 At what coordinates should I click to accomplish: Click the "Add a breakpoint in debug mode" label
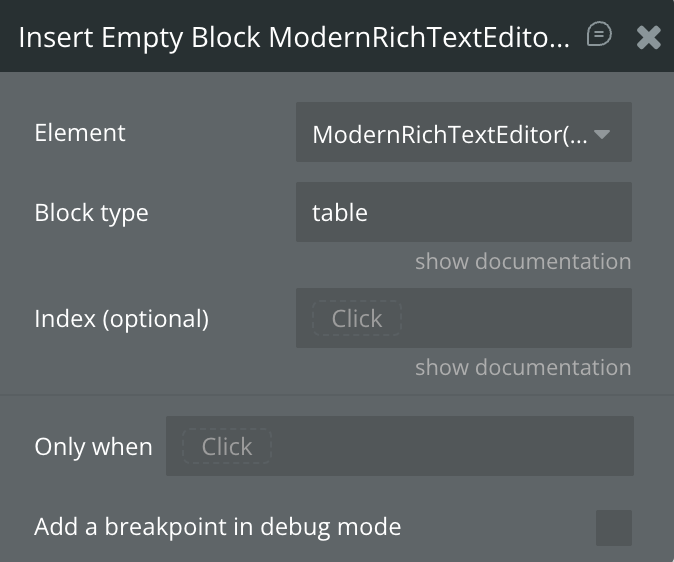coord(217,526)
